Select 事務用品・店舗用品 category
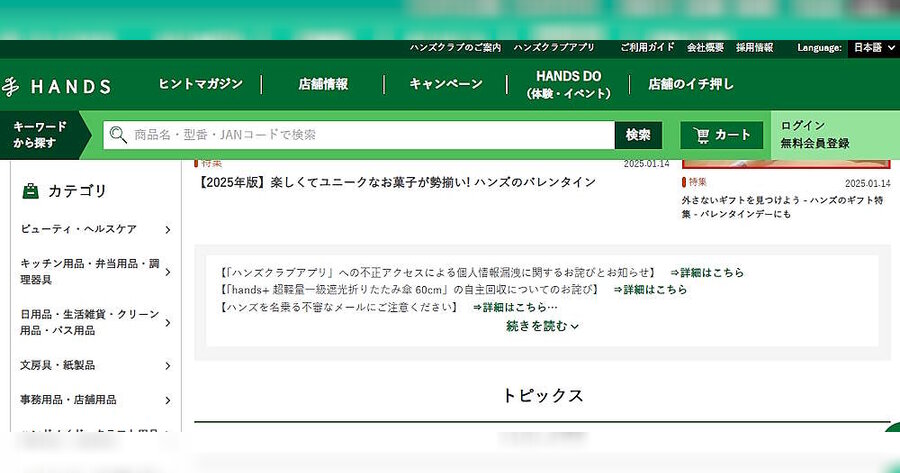This screenshot has height=473, width=900. pos(68,400)
